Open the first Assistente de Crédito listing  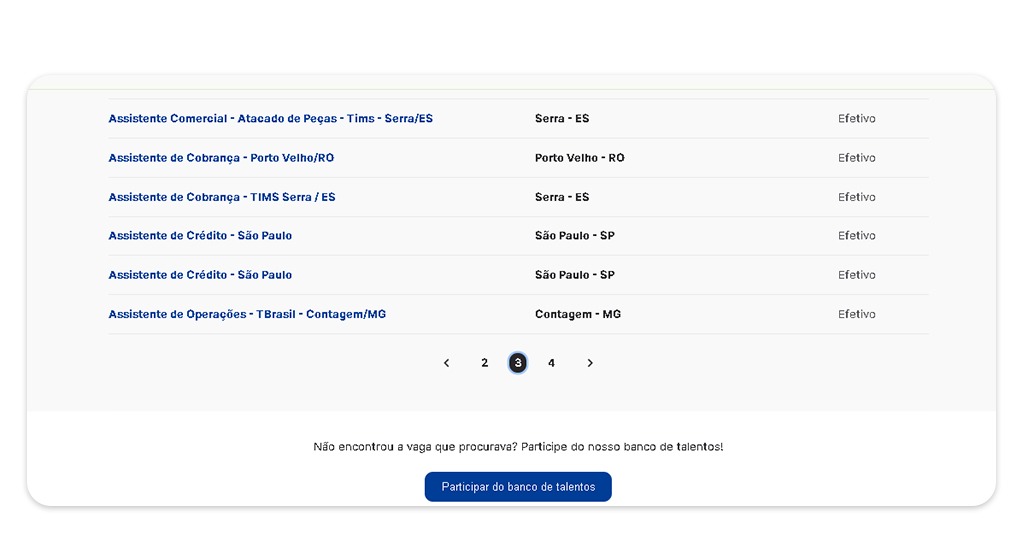coord(200,236)
